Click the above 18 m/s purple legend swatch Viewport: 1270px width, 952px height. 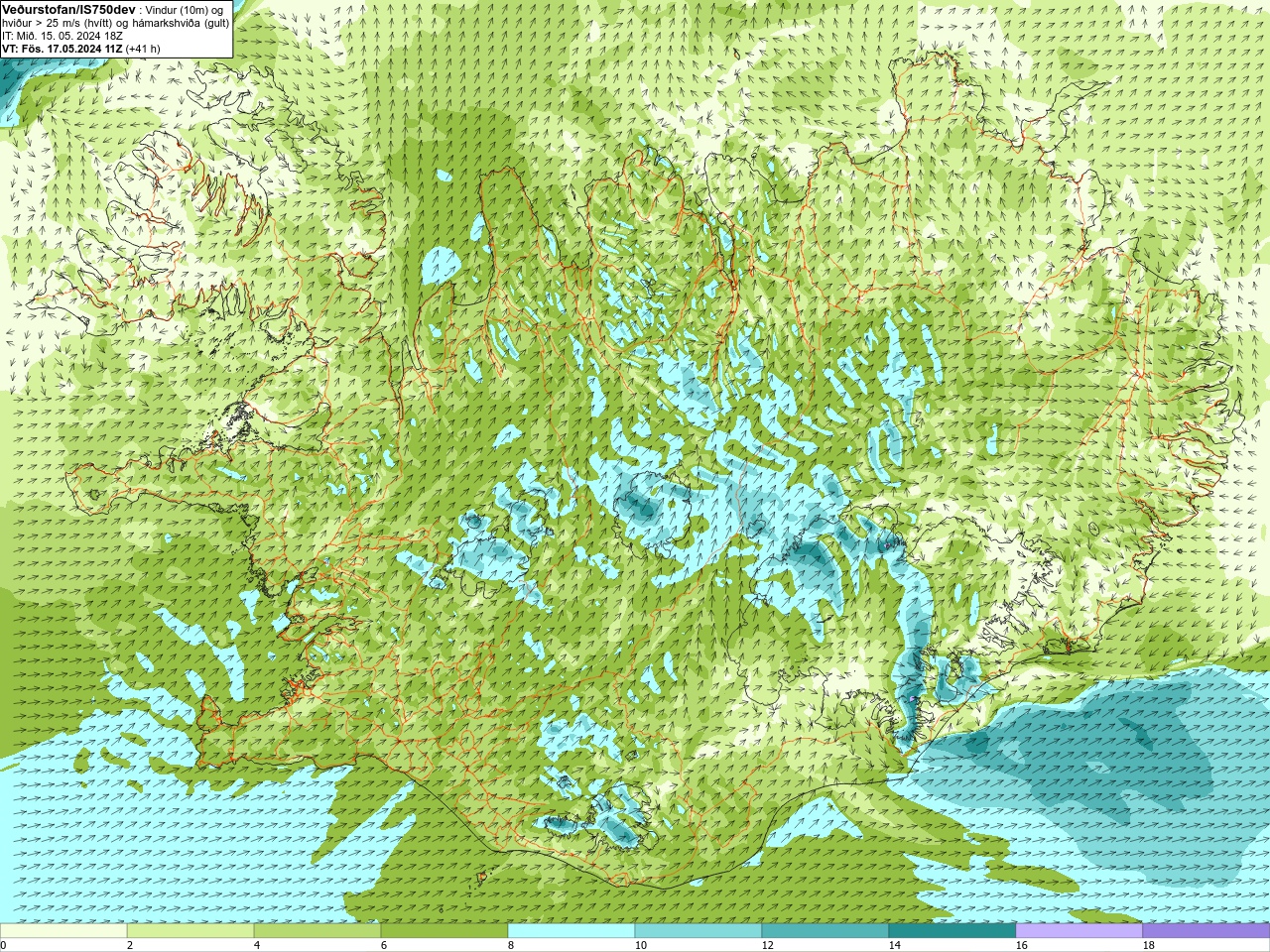click(x=1206, y=931)
